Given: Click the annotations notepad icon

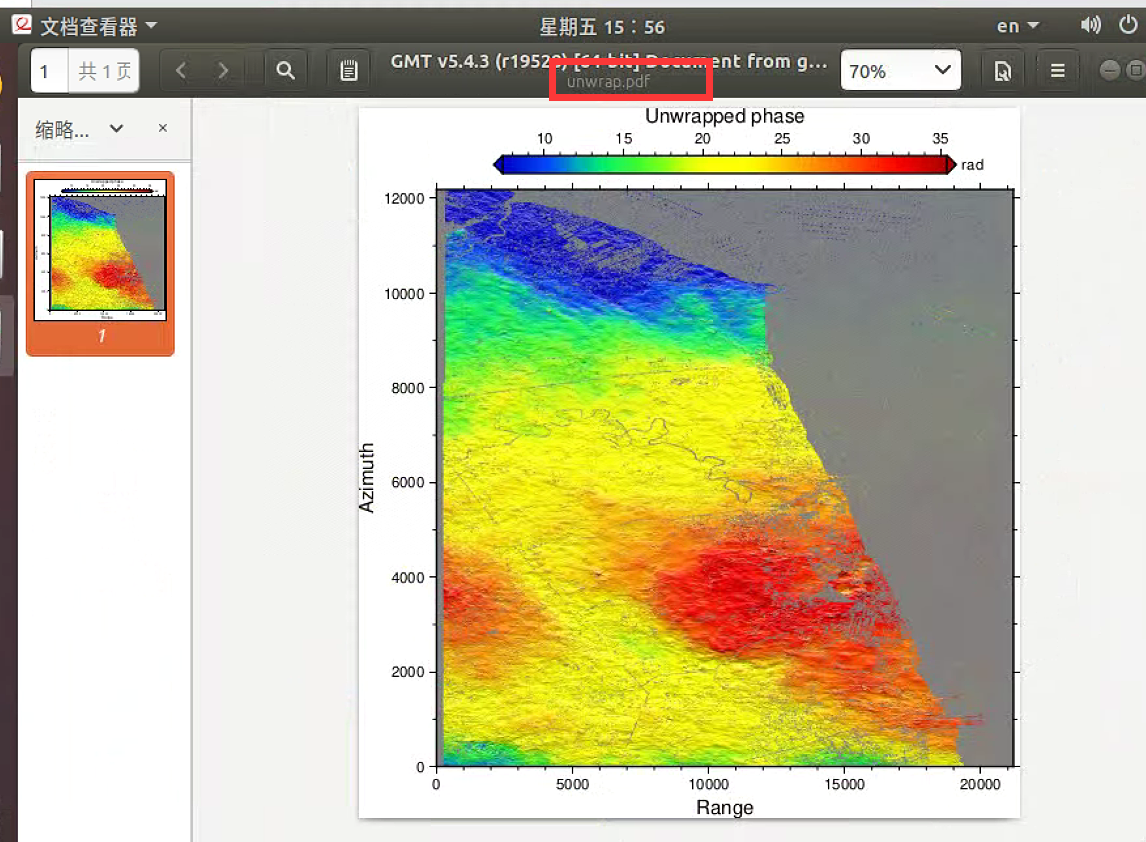Looking at the screenshot, I should [349, 71].
